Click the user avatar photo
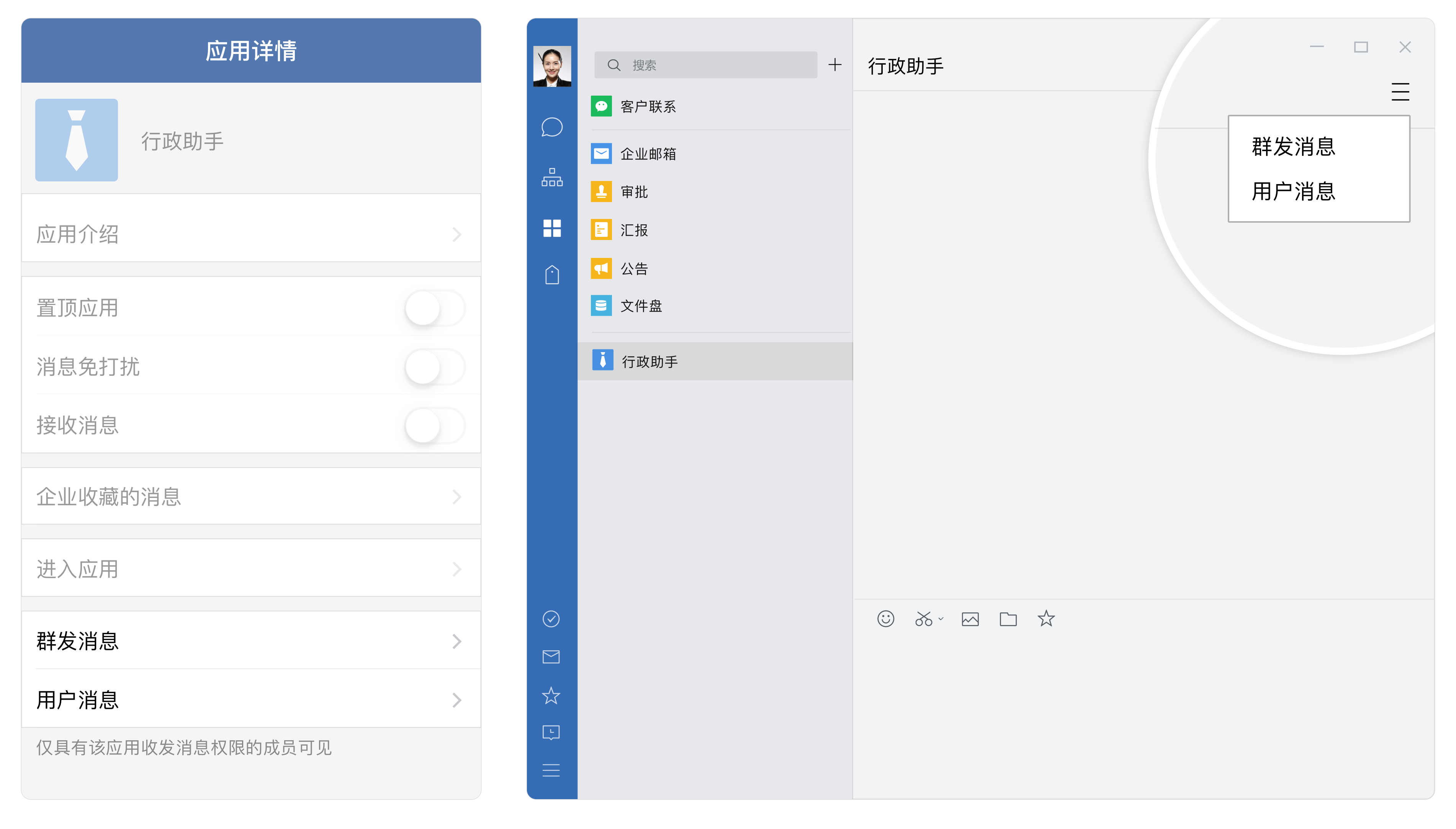This screenshot has width=1456, height=829. click(x=551, y=66)
